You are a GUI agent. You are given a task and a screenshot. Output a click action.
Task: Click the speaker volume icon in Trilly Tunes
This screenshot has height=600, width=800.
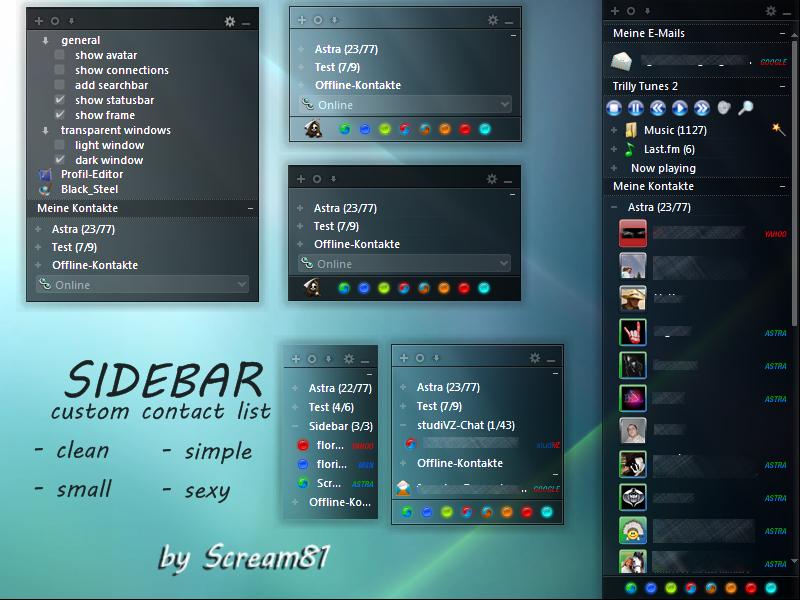[x=724, y=108]
